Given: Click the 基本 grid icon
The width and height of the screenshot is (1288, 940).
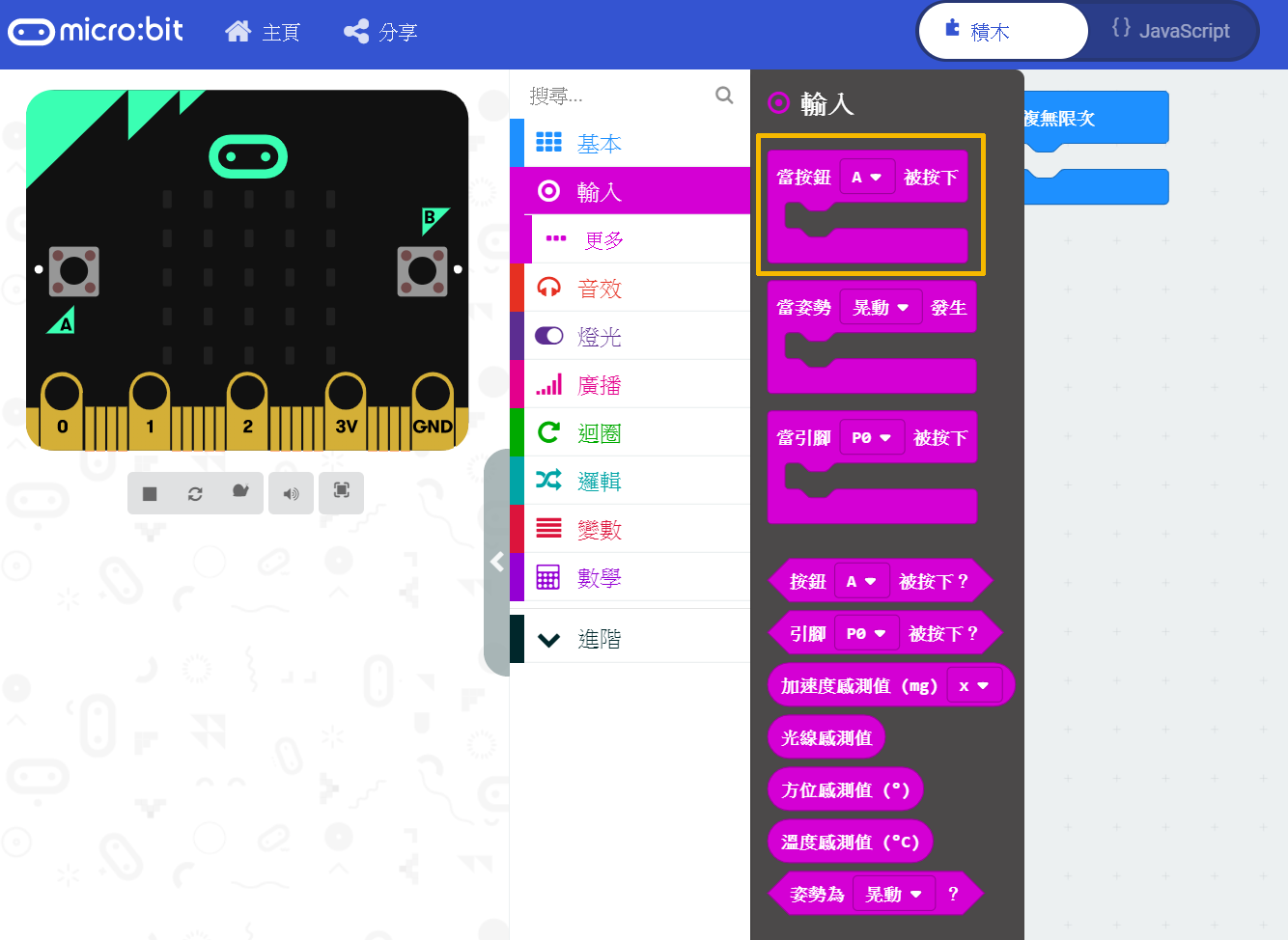Looking at the screenshot, I should (548, 143).
